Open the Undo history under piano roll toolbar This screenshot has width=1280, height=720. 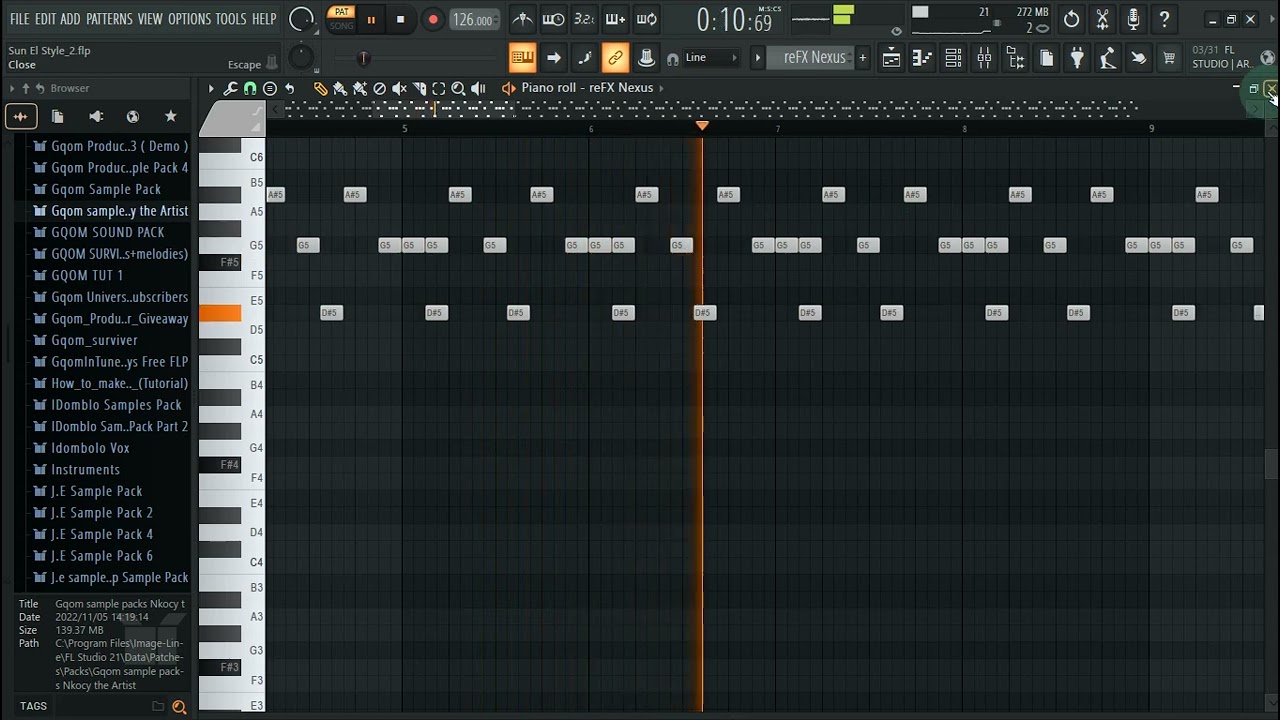(x=289, y=89)
